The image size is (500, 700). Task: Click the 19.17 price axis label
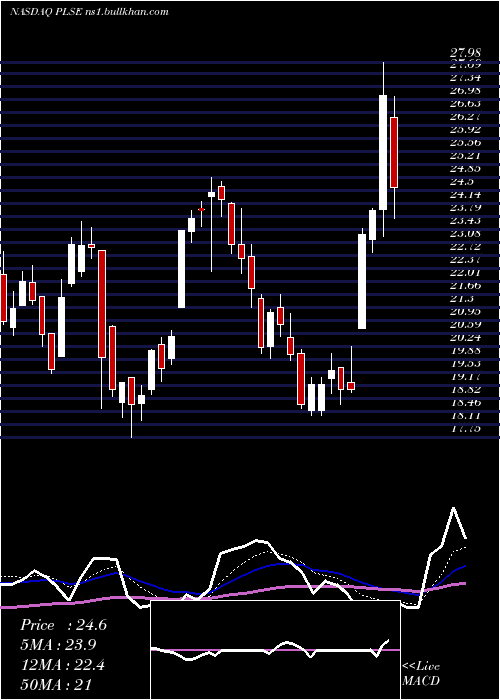click(465, 377)
